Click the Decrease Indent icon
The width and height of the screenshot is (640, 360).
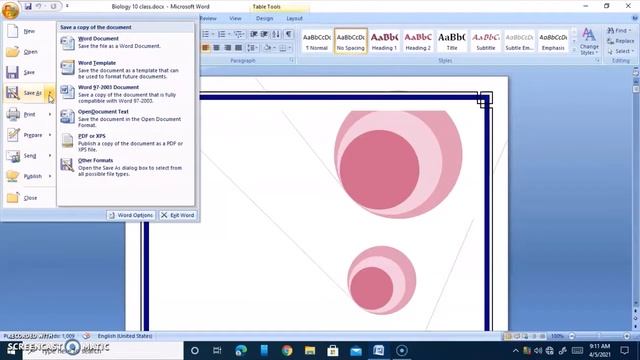(x=254, y=34)
